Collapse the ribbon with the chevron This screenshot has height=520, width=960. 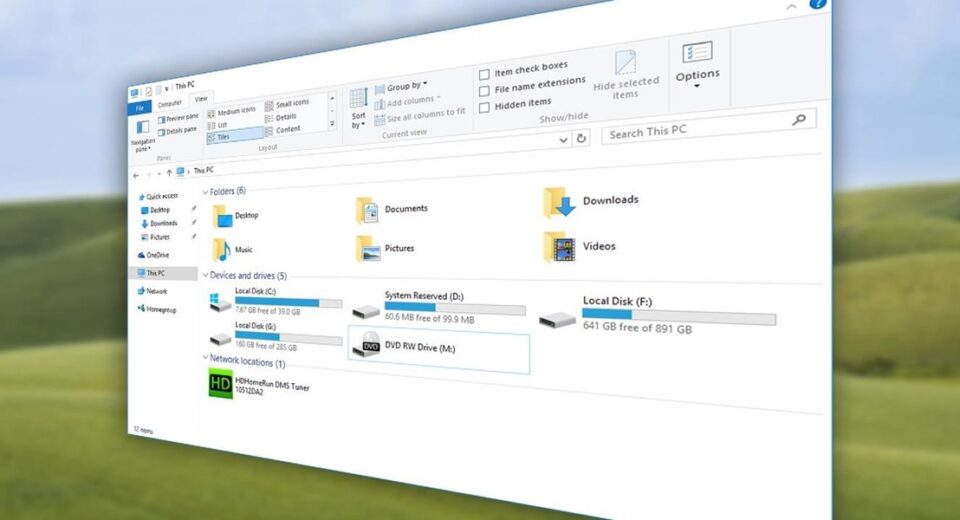[791, 7]
